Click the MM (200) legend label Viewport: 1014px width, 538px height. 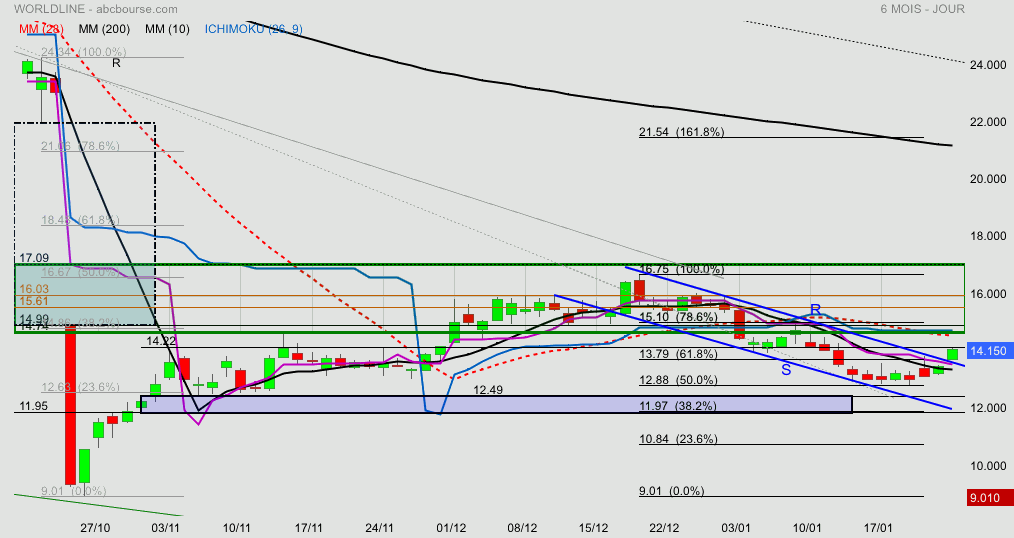(104, 29)
